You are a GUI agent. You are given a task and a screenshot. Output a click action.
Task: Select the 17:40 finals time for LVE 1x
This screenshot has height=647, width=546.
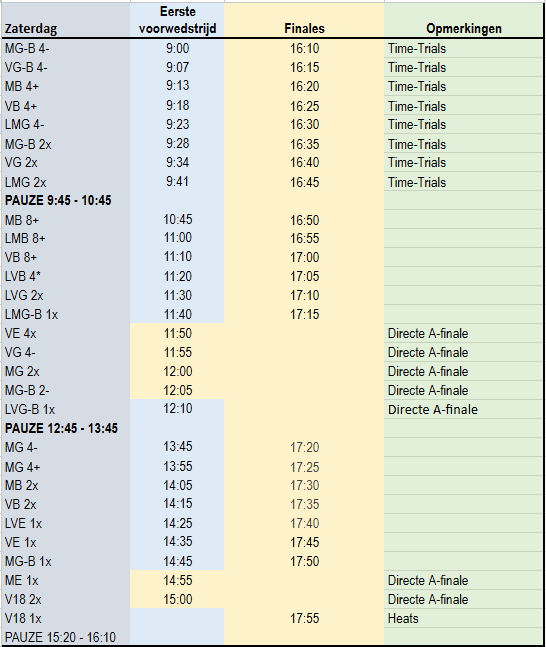304,523
